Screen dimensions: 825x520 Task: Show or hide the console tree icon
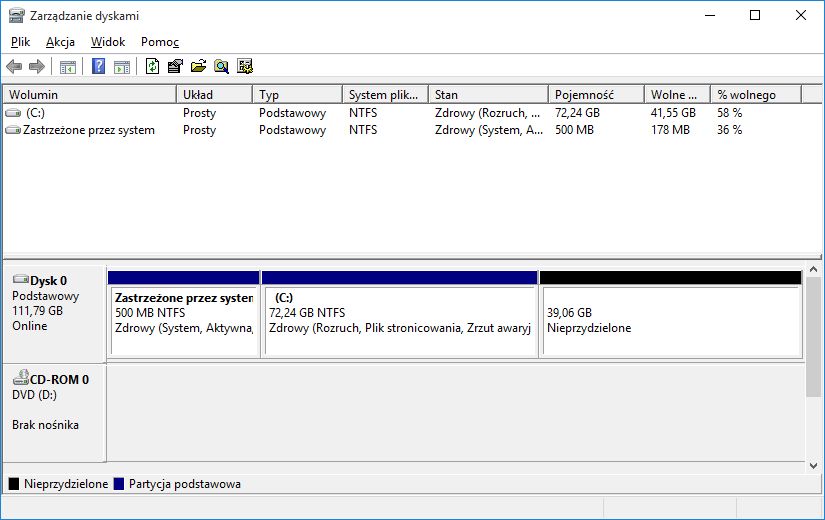pos(68,66)
